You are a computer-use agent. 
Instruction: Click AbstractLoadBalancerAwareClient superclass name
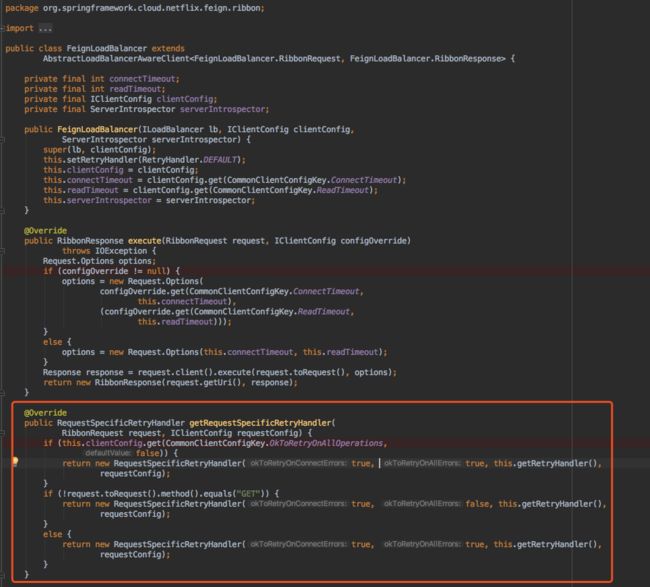point(116,59)
